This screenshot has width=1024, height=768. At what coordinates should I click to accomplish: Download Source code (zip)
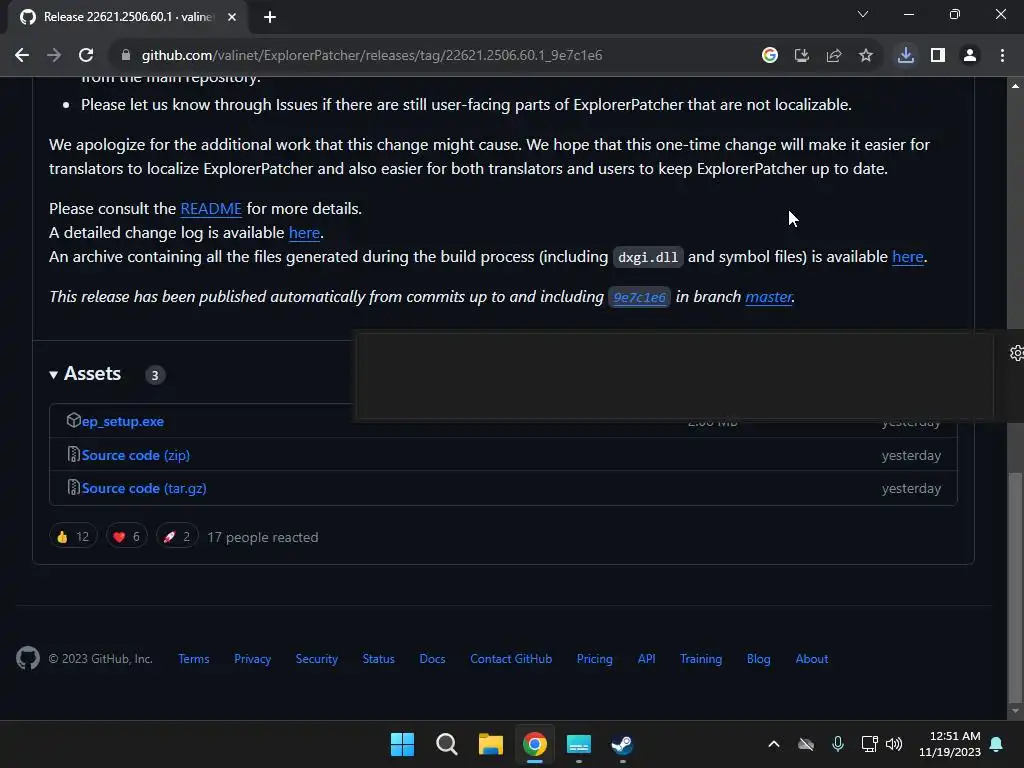click(136, 455)
